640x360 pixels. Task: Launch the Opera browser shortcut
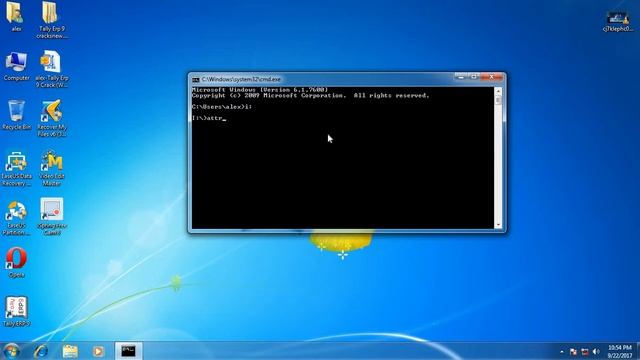point(16,262)
